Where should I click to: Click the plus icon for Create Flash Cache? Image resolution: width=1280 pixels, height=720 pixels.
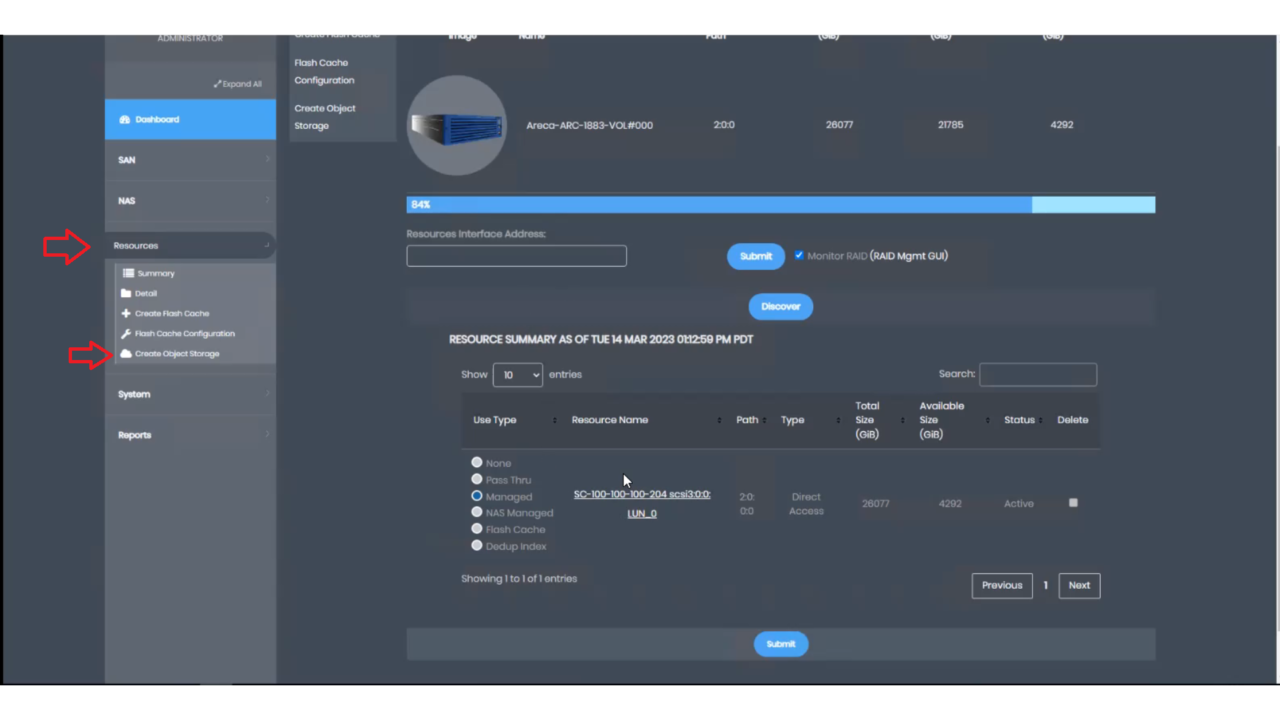point(127,313)
